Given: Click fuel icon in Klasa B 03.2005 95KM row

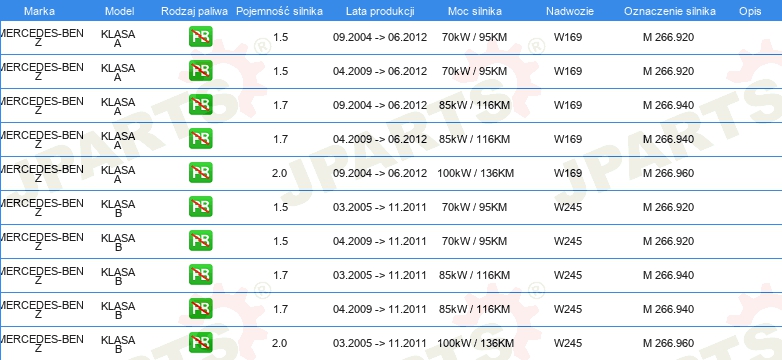Looking at the screenshot, I should (200, 206).
